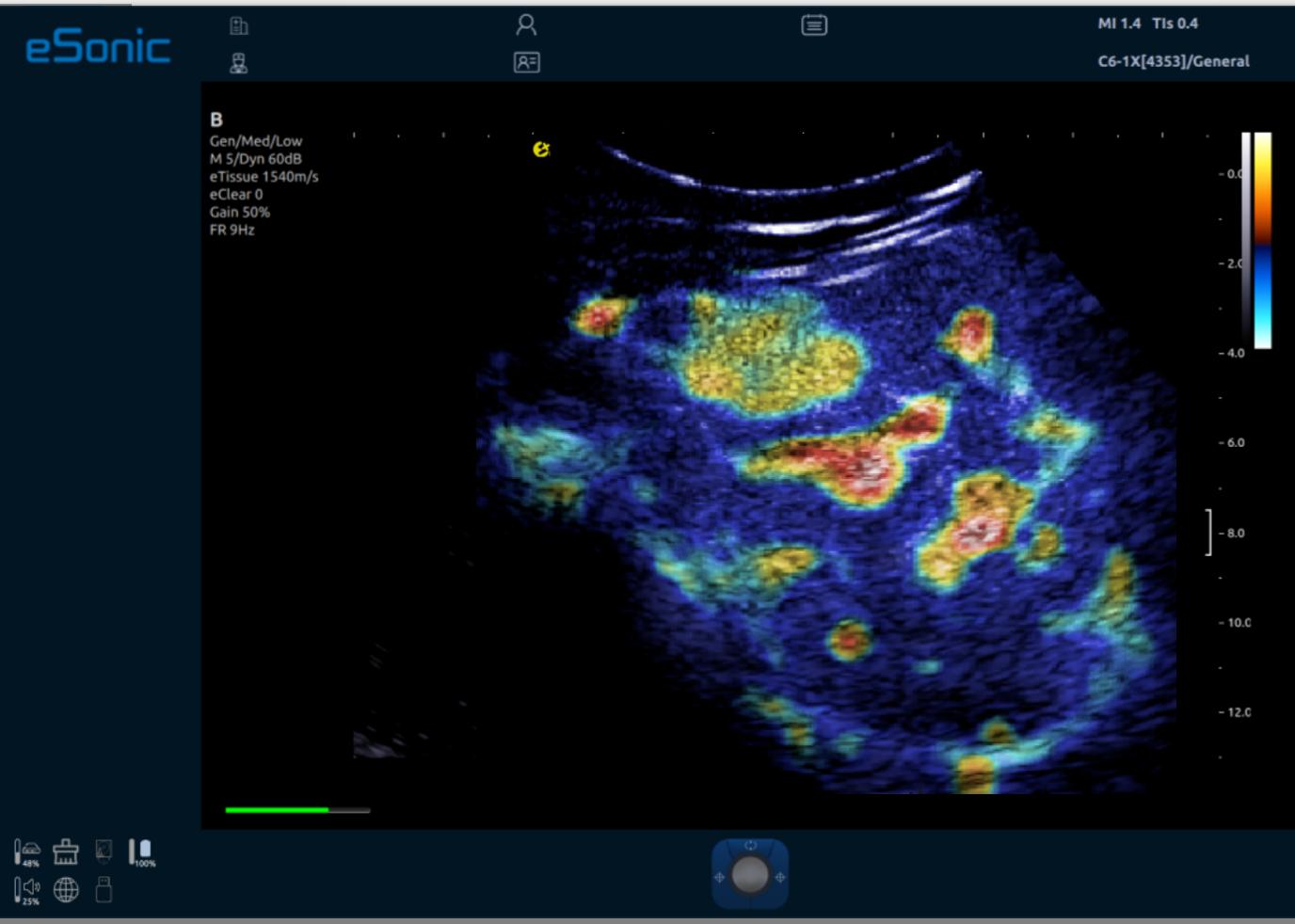Click the trackball center button
This screenshot has width=1295, height=924.
[x=750, y=876]
